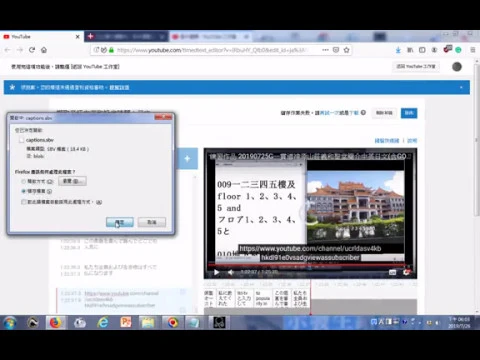Select the 'to popularity in' caption block
This screenshot has height=360, width=480.
(x=263, y=298)
